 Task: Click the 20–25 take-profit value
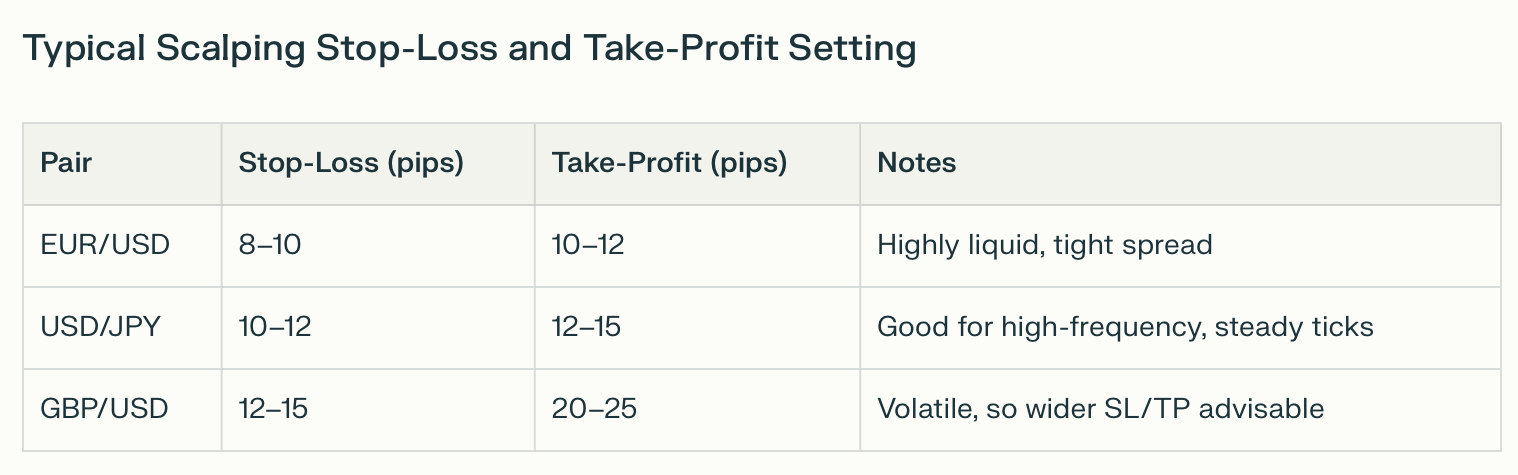pos(594,409)
